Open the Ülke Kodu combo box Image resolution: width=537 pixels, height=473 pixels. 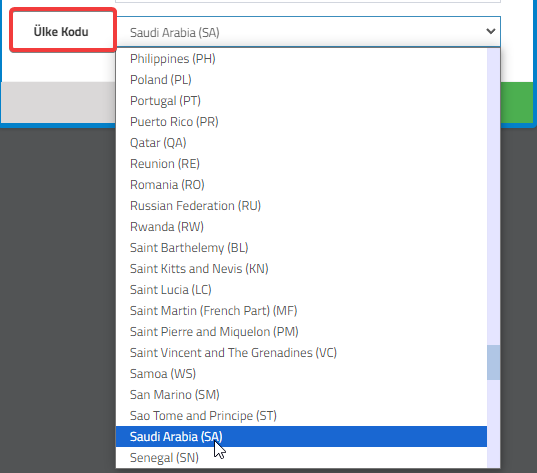pyautogui.click(x=308, y=32)
